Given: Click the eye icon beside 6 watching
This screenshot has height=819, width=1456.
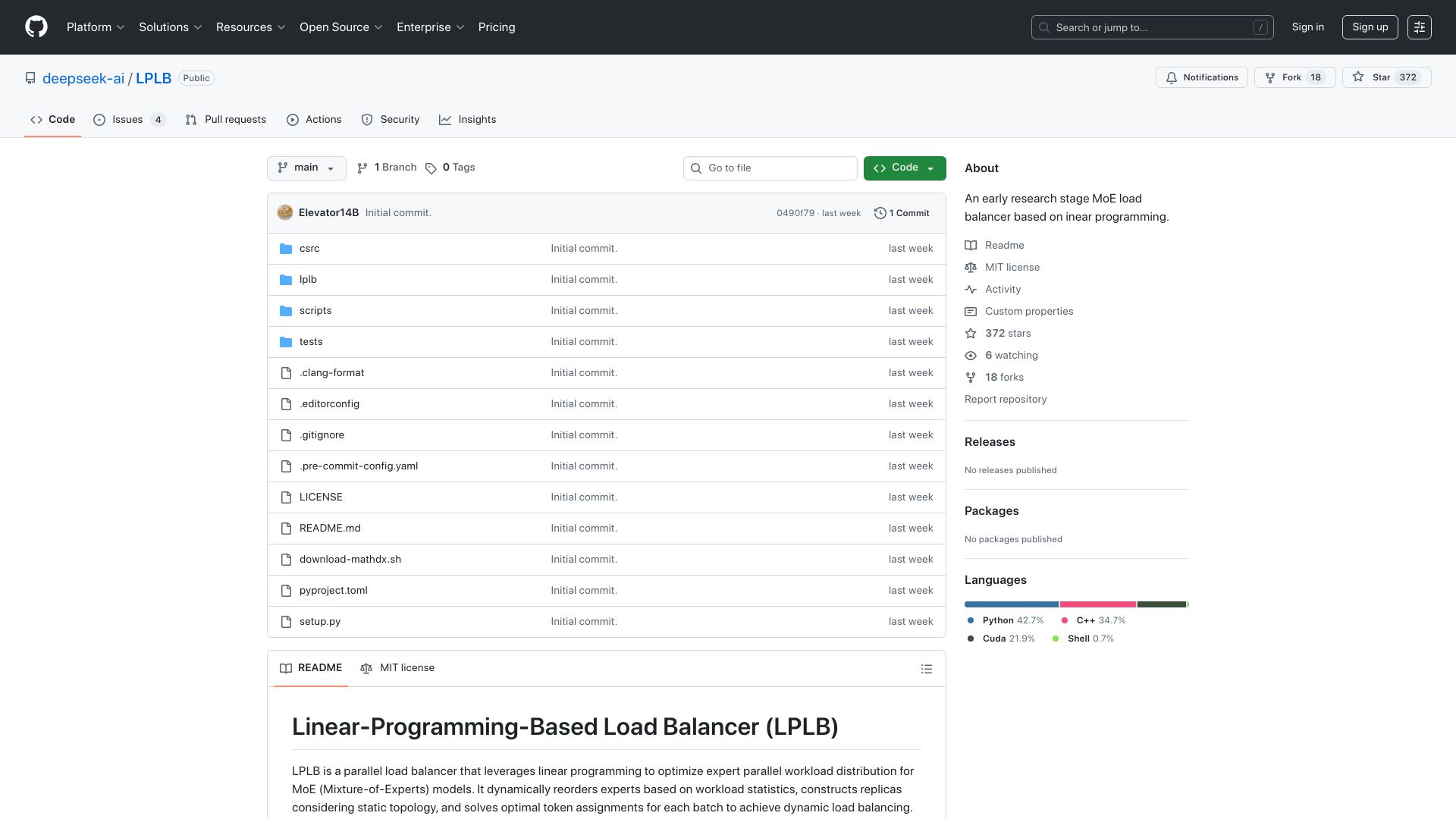Looking at the screenshot, I should [x=971, y=356].
